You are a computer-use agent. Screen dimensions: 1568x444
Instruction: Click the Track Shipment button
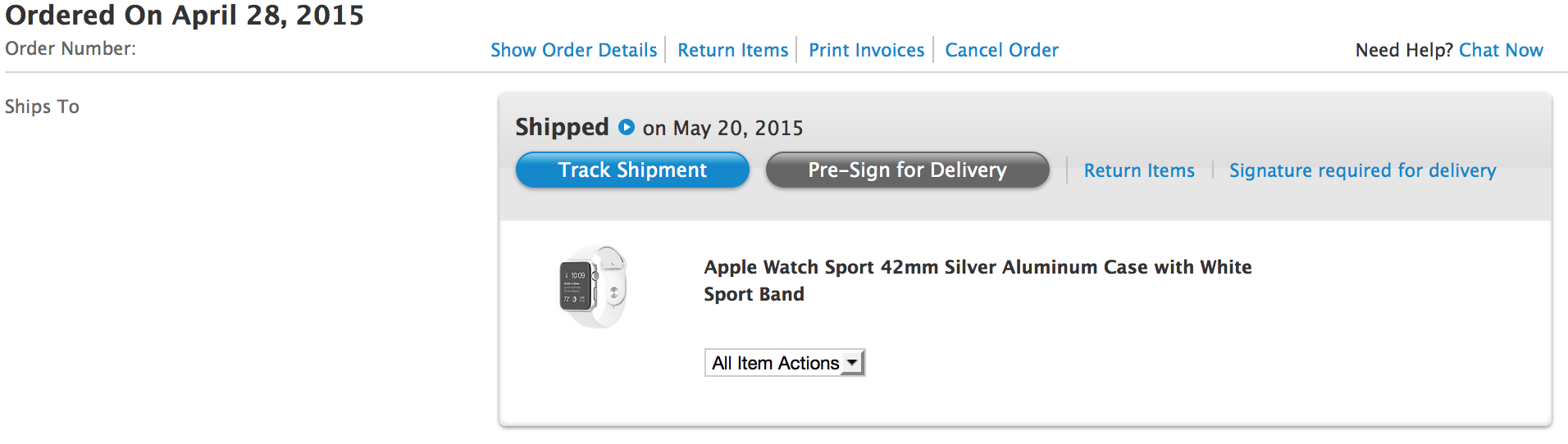point(632,170)
